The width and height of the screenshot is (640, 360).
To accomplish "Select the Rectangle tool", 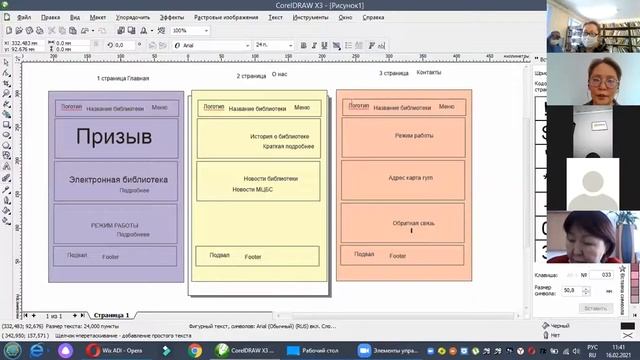I will coord(6,125).
